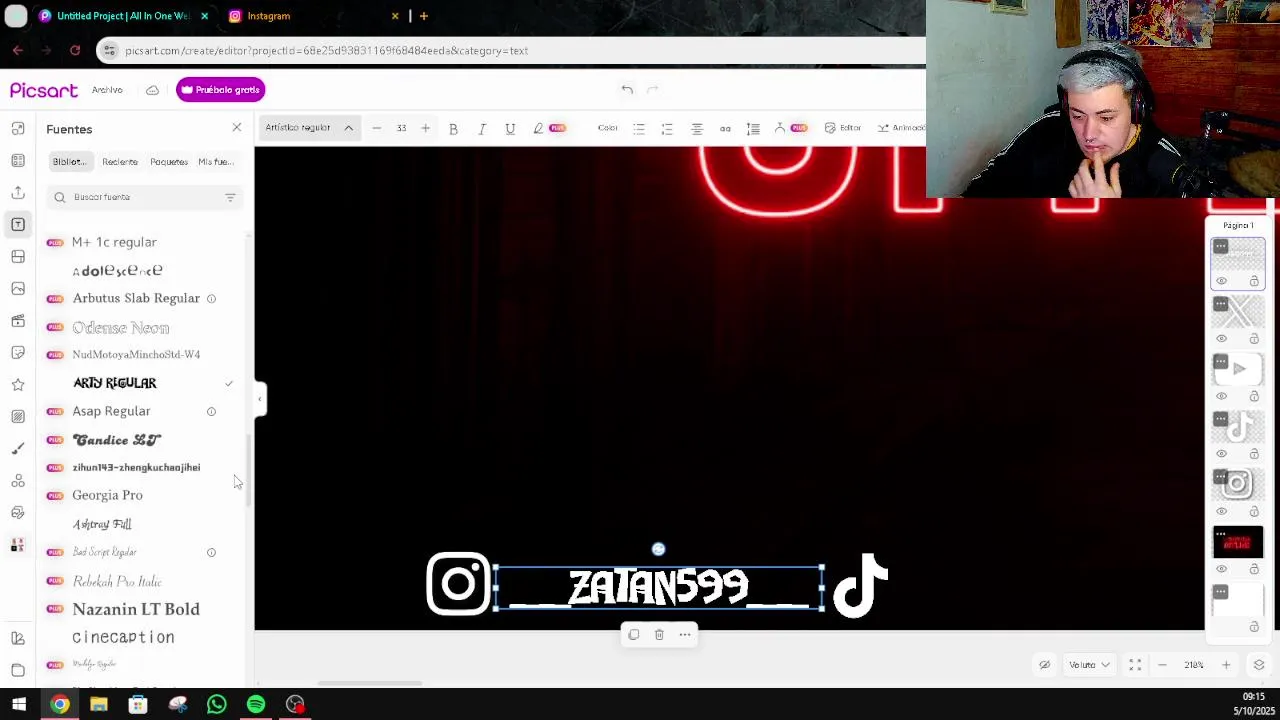This screenshot has width=1280, height=720.
Task: Increase the font size with plus
Action: click(x=425, y=128)
